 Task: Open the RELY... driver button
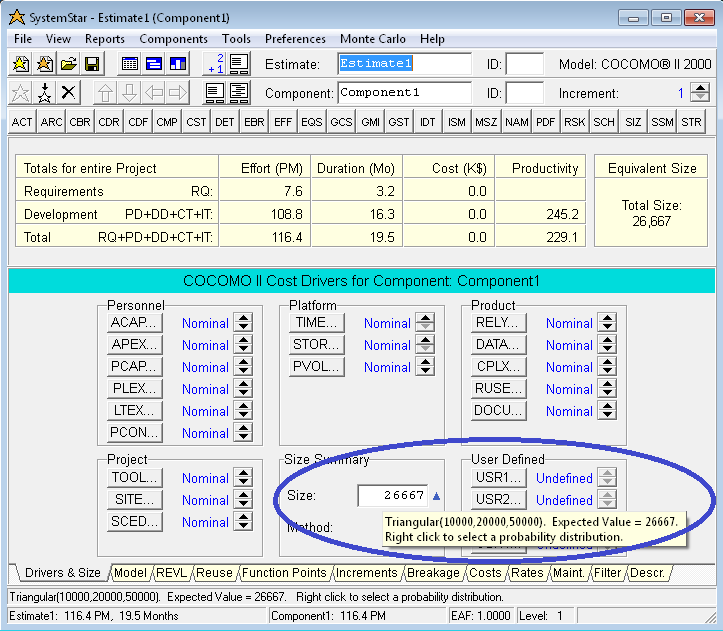tap(498, 322)
